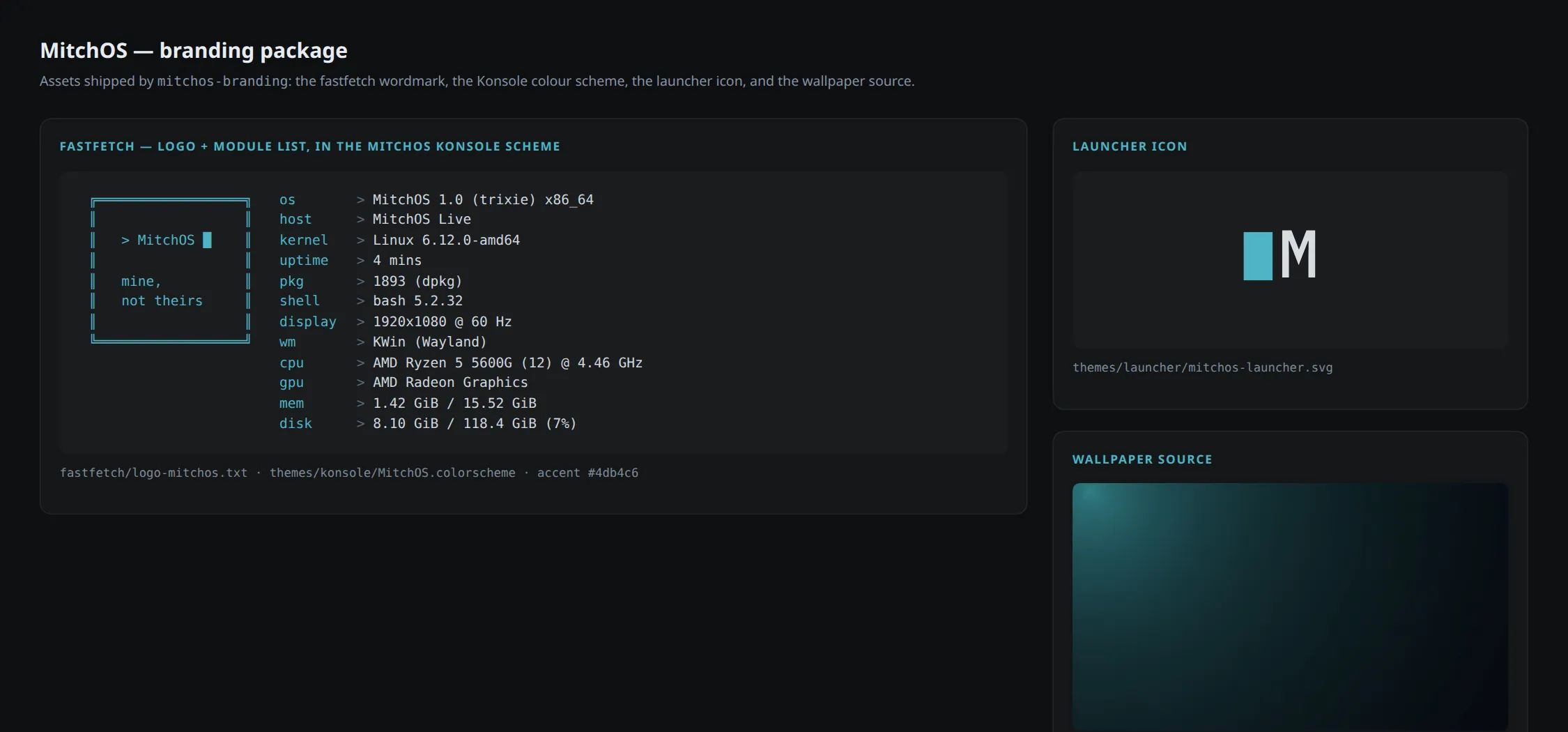Viewport: 1568px width, 732px height.
Task: Select the 'WALLPAPER SOURCE' card title
Action: 1142,459
